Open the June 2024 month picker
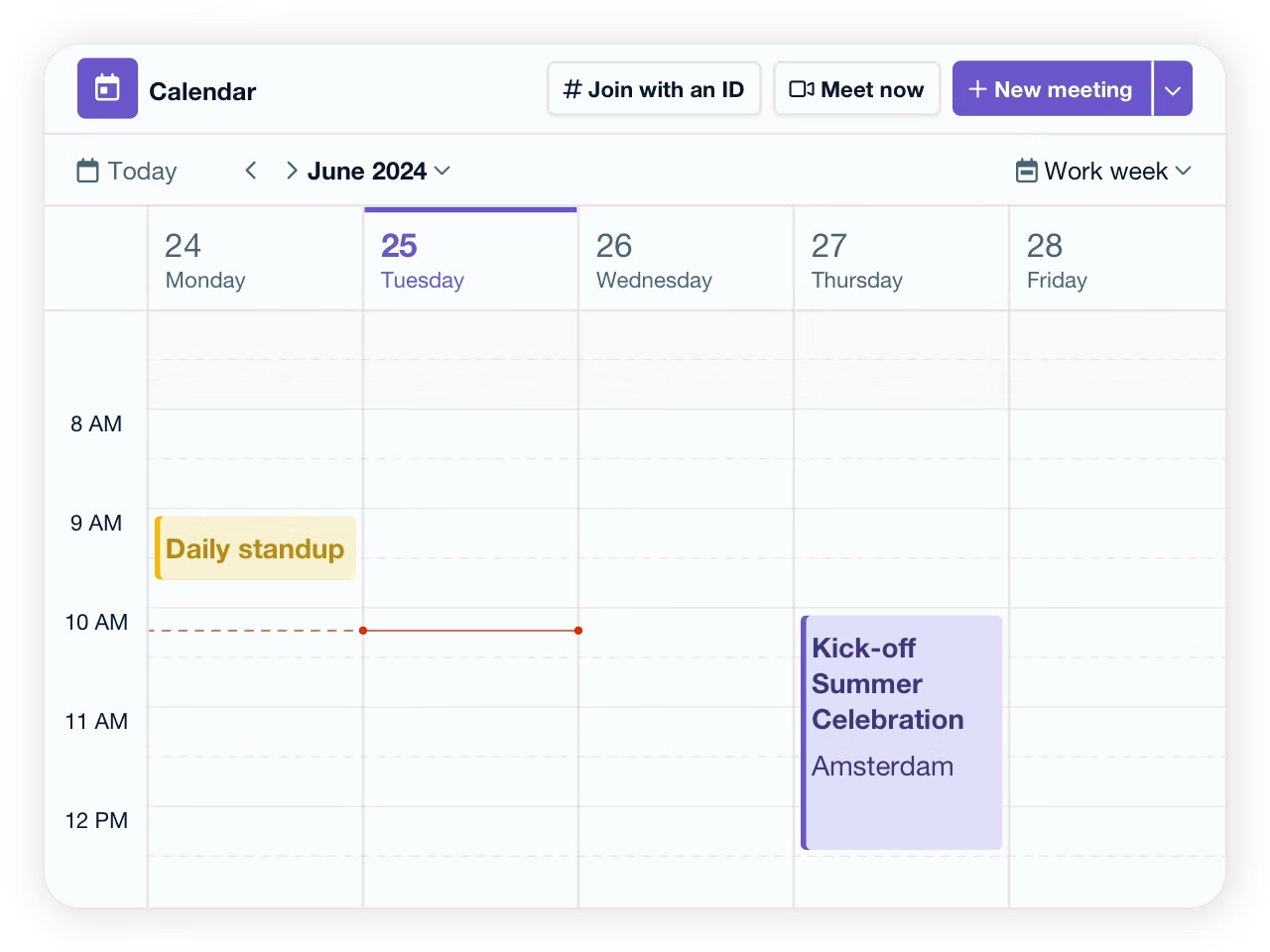 click(x=379, y=171)
